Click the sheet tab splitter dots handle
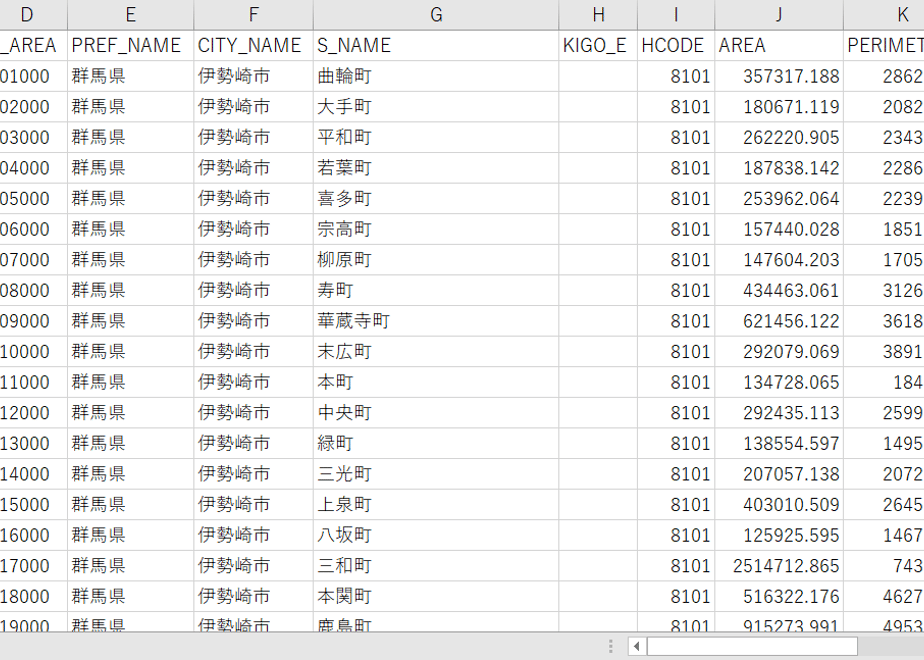Viewport: 924px width, 660px height. [x=610, y=646]
